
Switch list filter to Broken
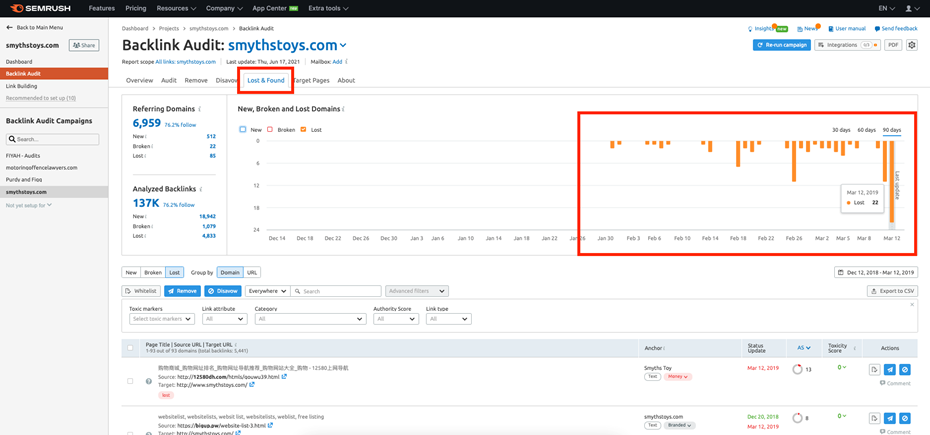pyautogui.click(x=153, y=272)
